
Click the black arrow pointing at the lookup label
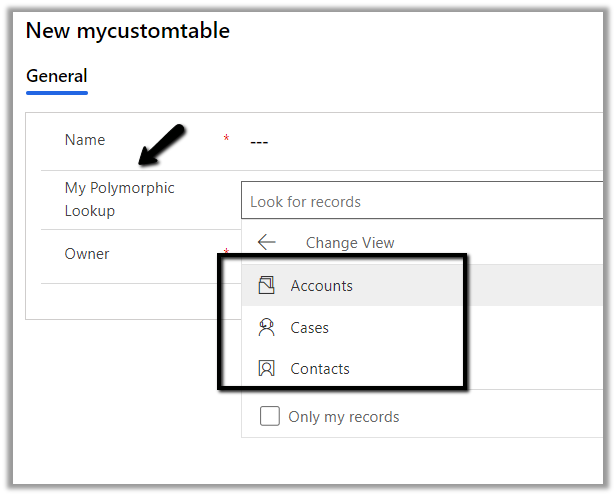click(162, 144)
